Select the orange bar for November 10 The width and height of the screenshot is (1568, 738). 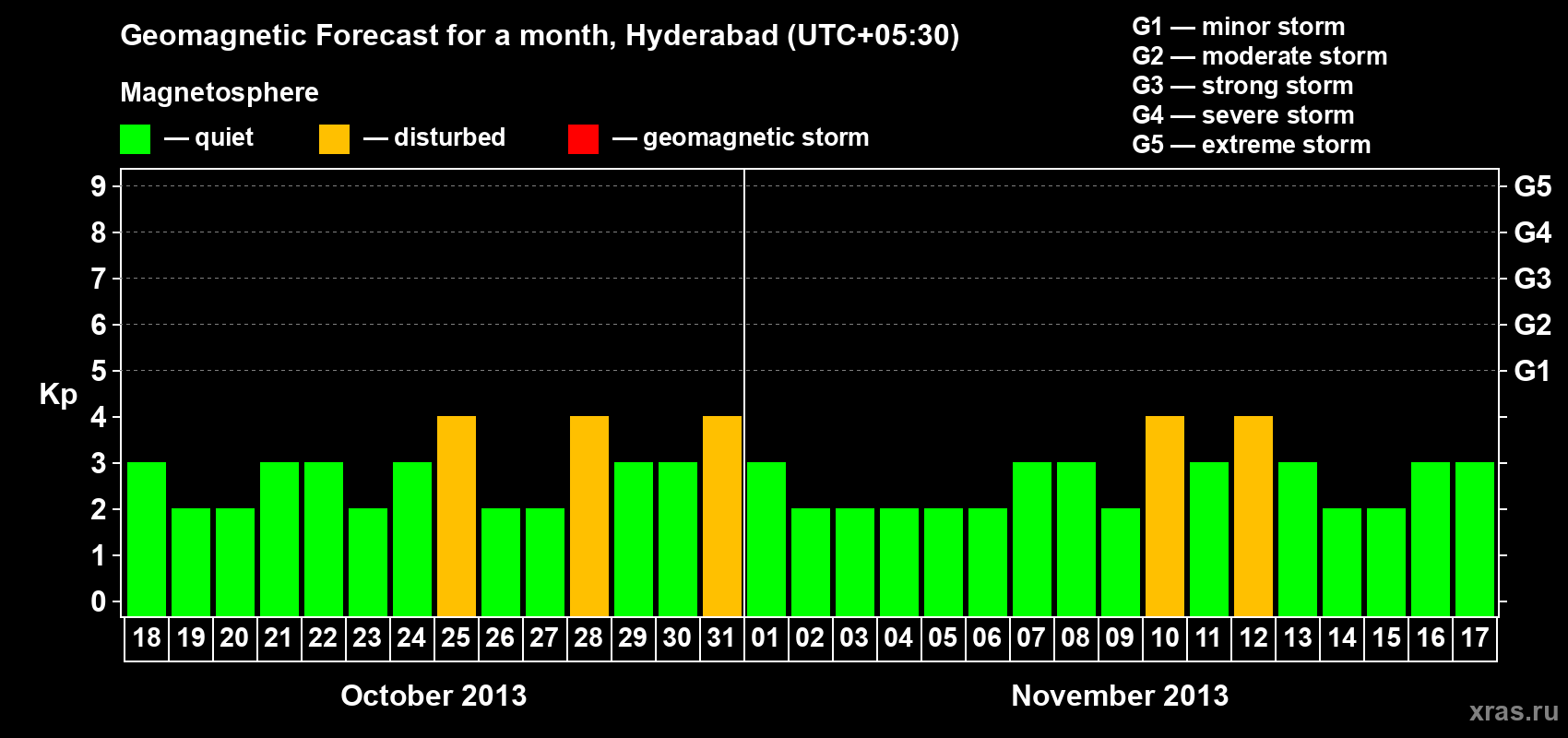coord(1165,517)
